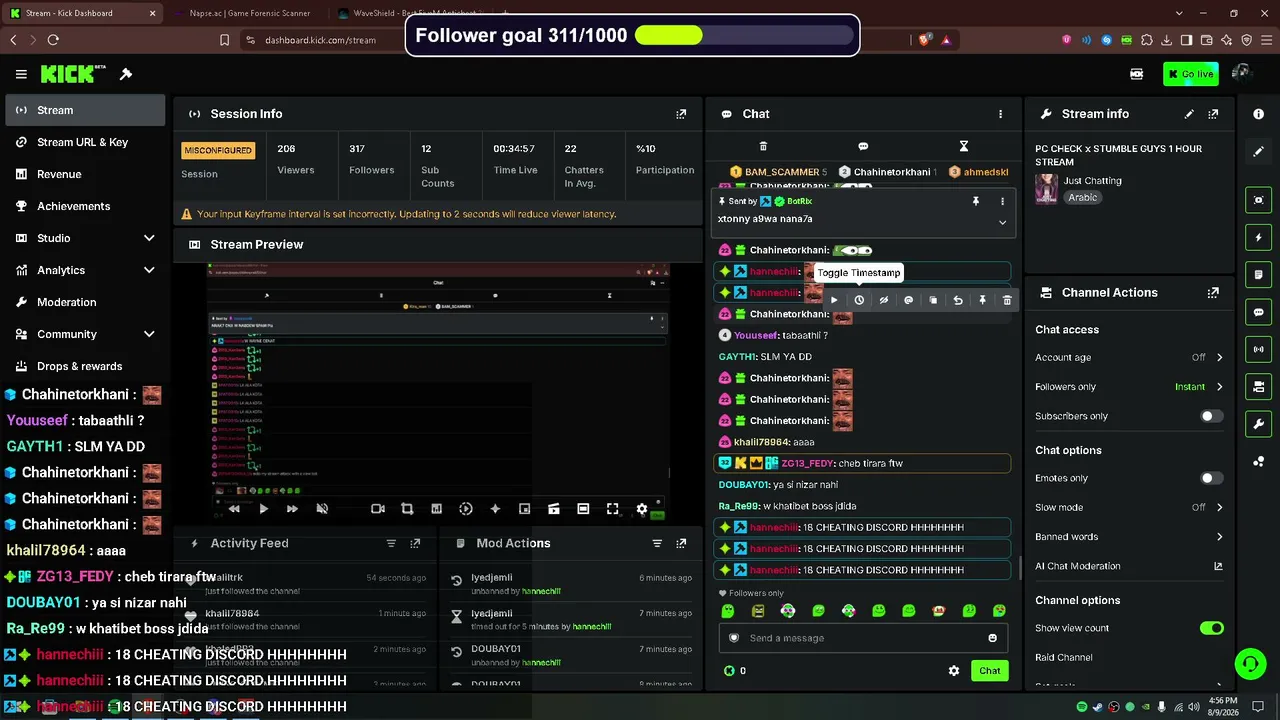Click the green Go live button
Viewport: 1280px width, 720px height.
pos(1191,74)
